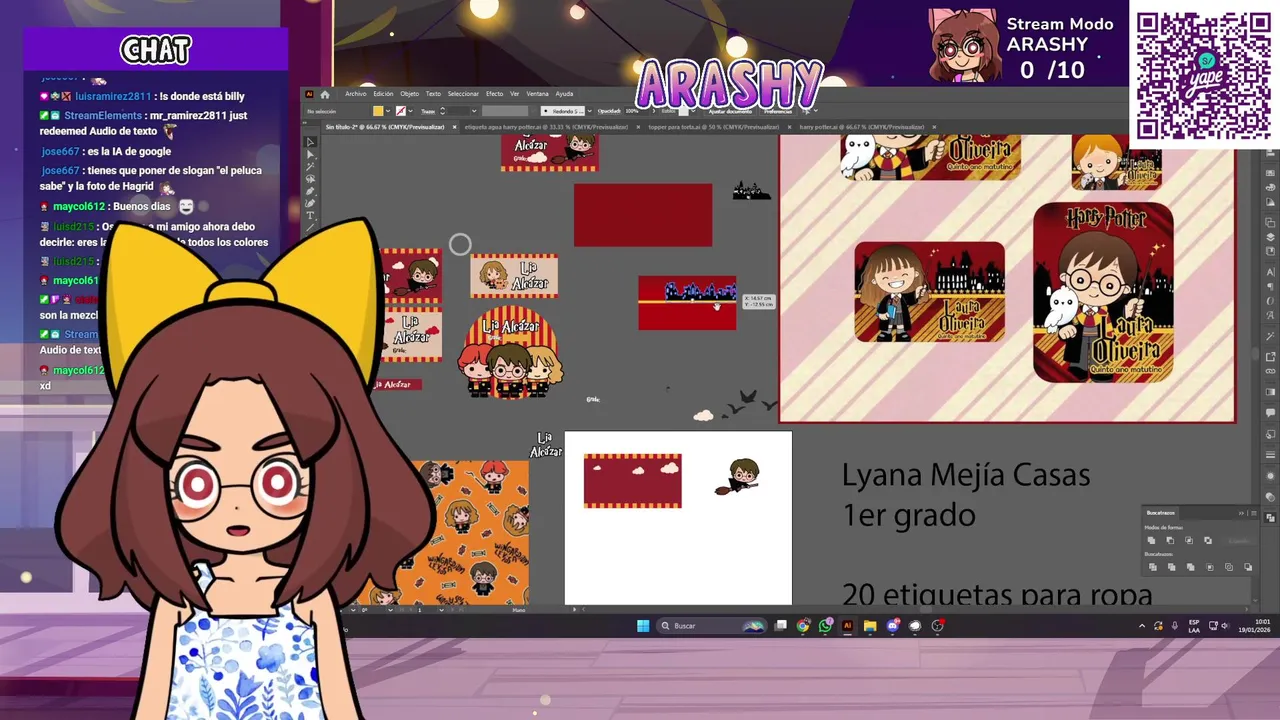The image size is (1280, 720).
Task: Click the taskbar Task View icon
Action: click(781, 626)
